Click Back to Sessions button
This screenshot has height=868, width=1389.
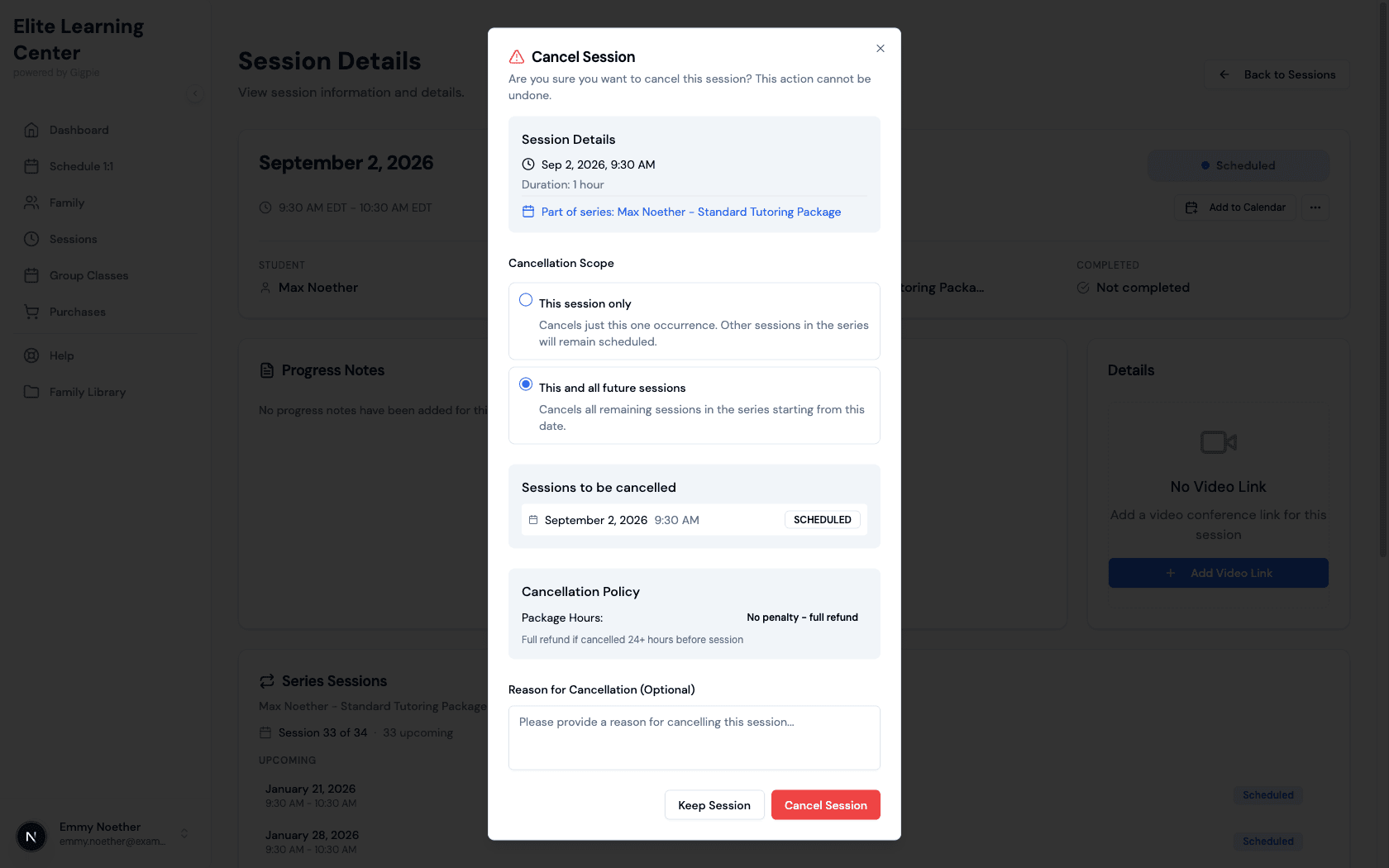(1277, 74)
